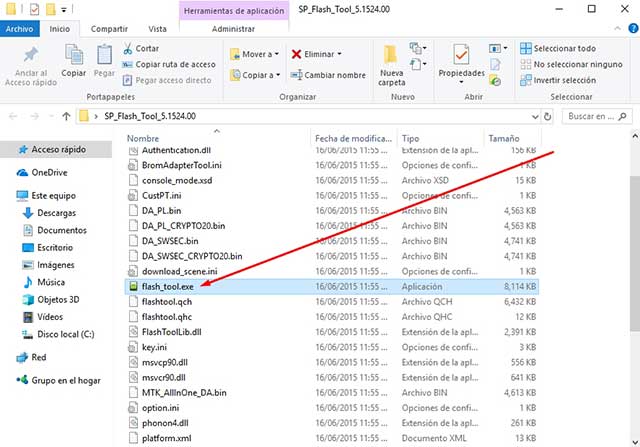Click the Cortar scissors icon
The image size is (640, 447).
(128, 49)
